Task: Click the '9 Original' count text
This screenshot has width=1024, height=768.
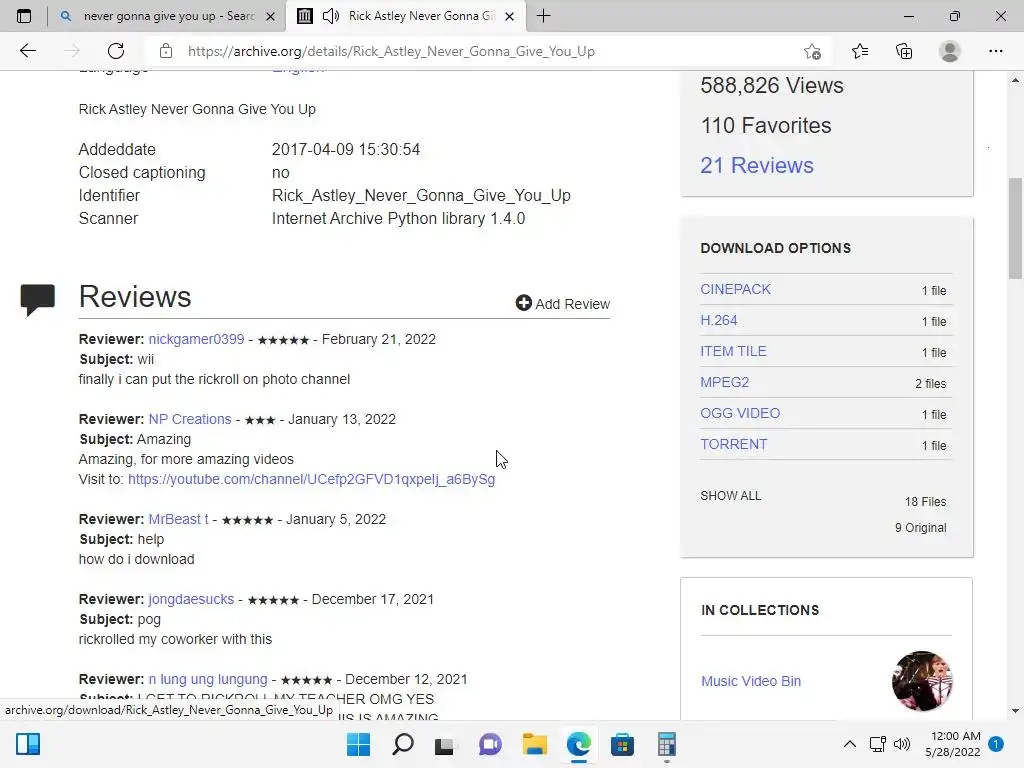Action: 921,528
